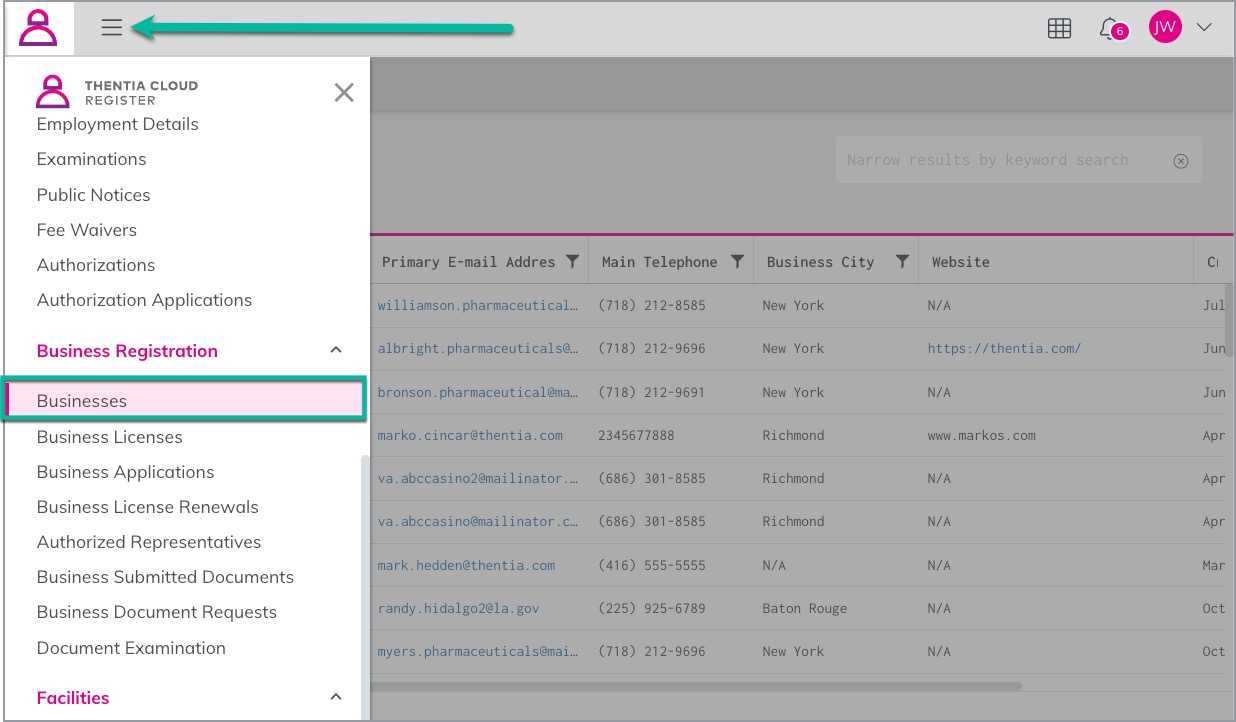The height and width of the screenshot is (722, 1236).
Task: Click the Thentia logo in the top bar
Action: [39, 28]
